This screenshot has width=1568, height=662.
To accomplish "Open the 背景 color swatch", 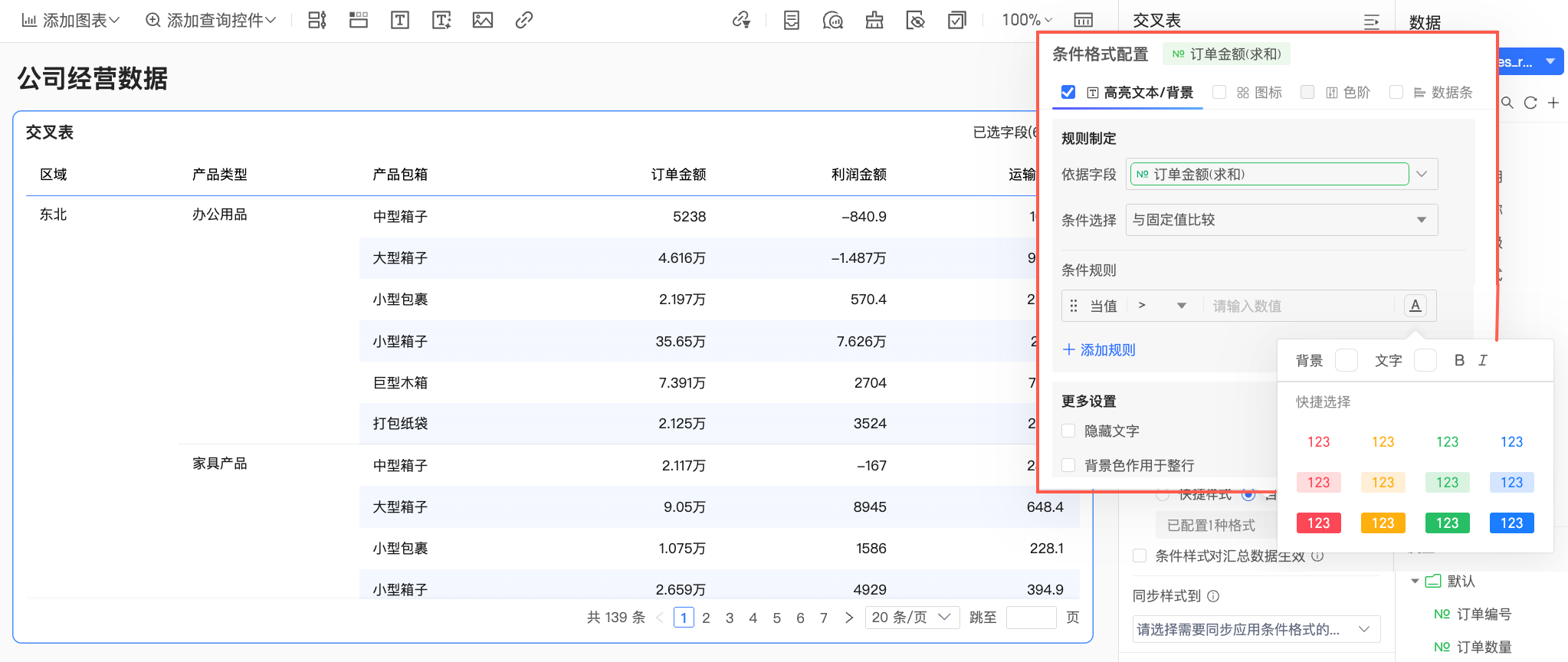I will [x=1347, y=360].
